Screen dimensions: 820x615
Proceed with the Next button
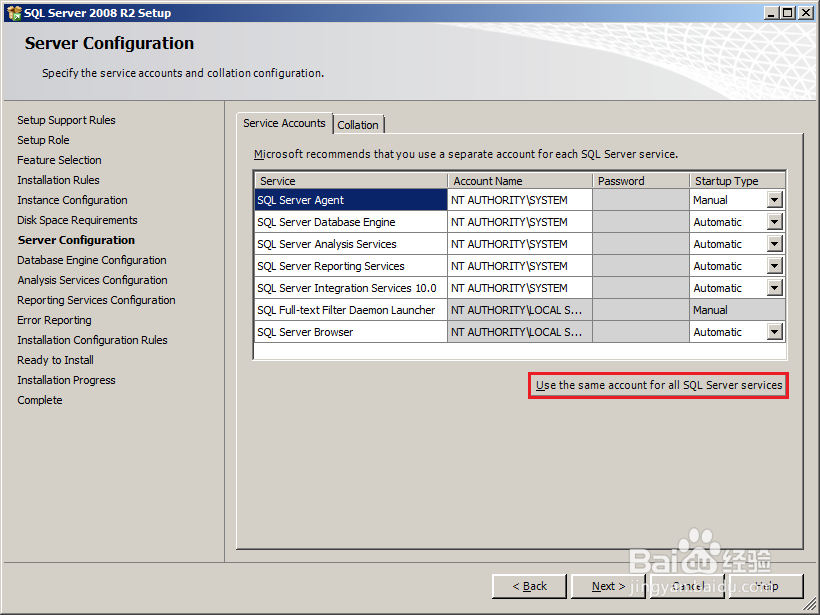608,586
